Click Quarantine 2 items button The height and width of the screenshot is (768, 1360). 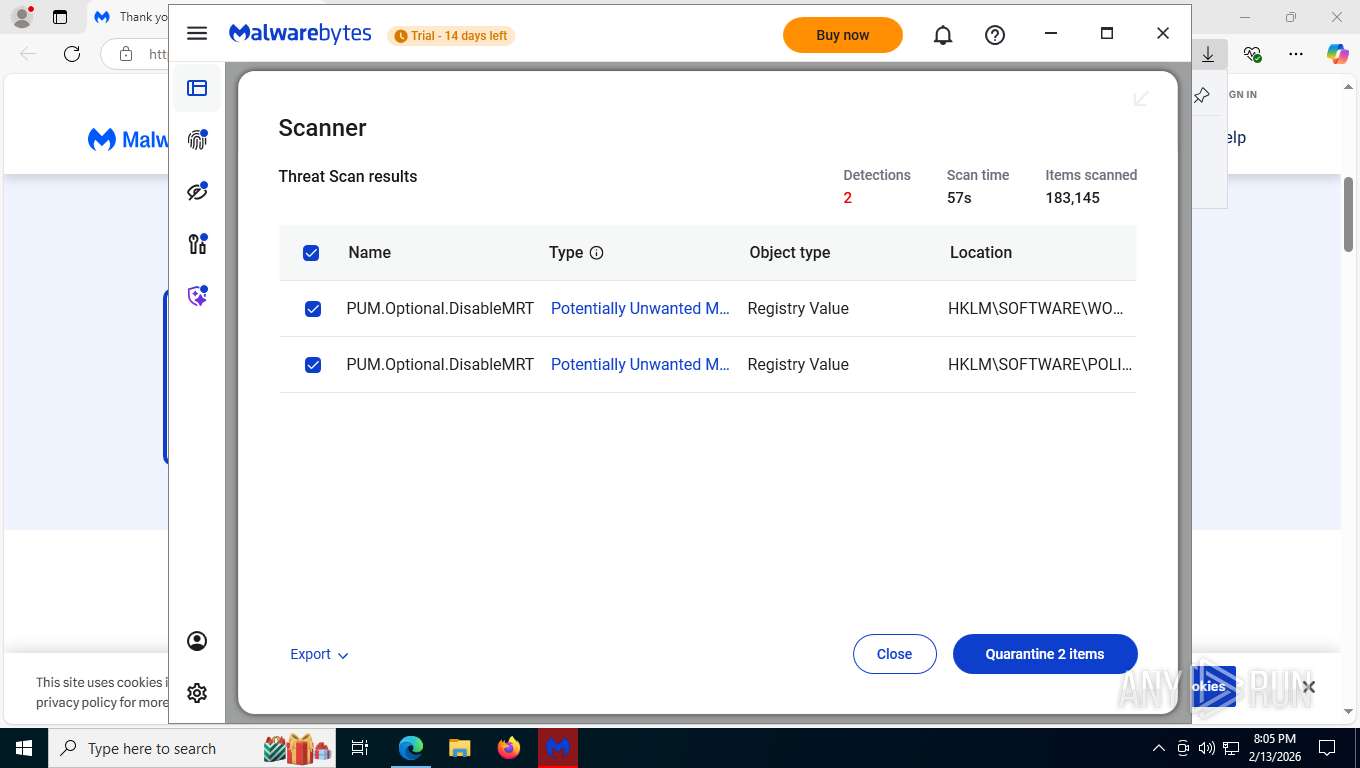coord(1045,654)
